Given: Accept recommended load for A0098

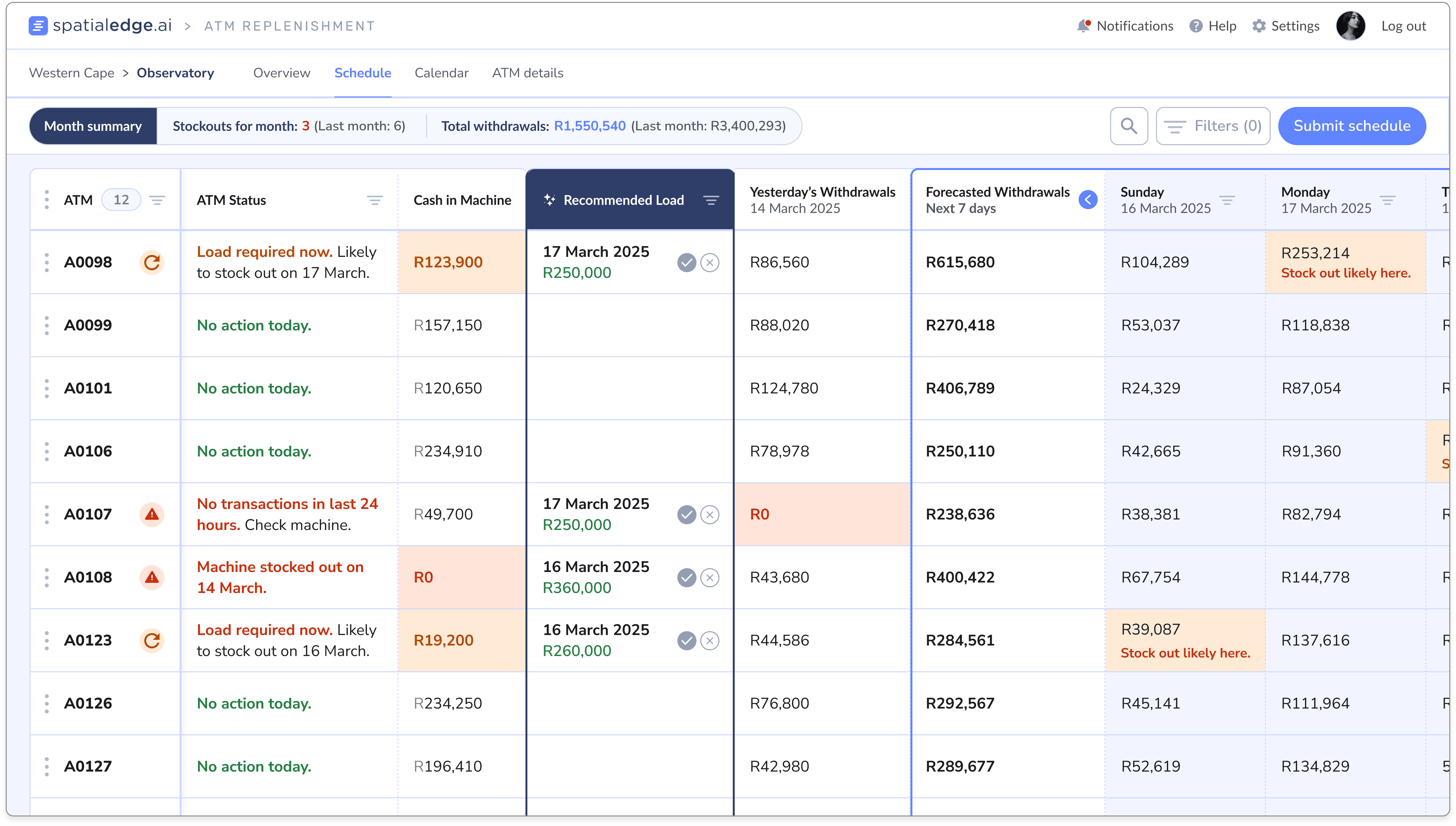Looking at the screenshot, I should tap(687, 262).
